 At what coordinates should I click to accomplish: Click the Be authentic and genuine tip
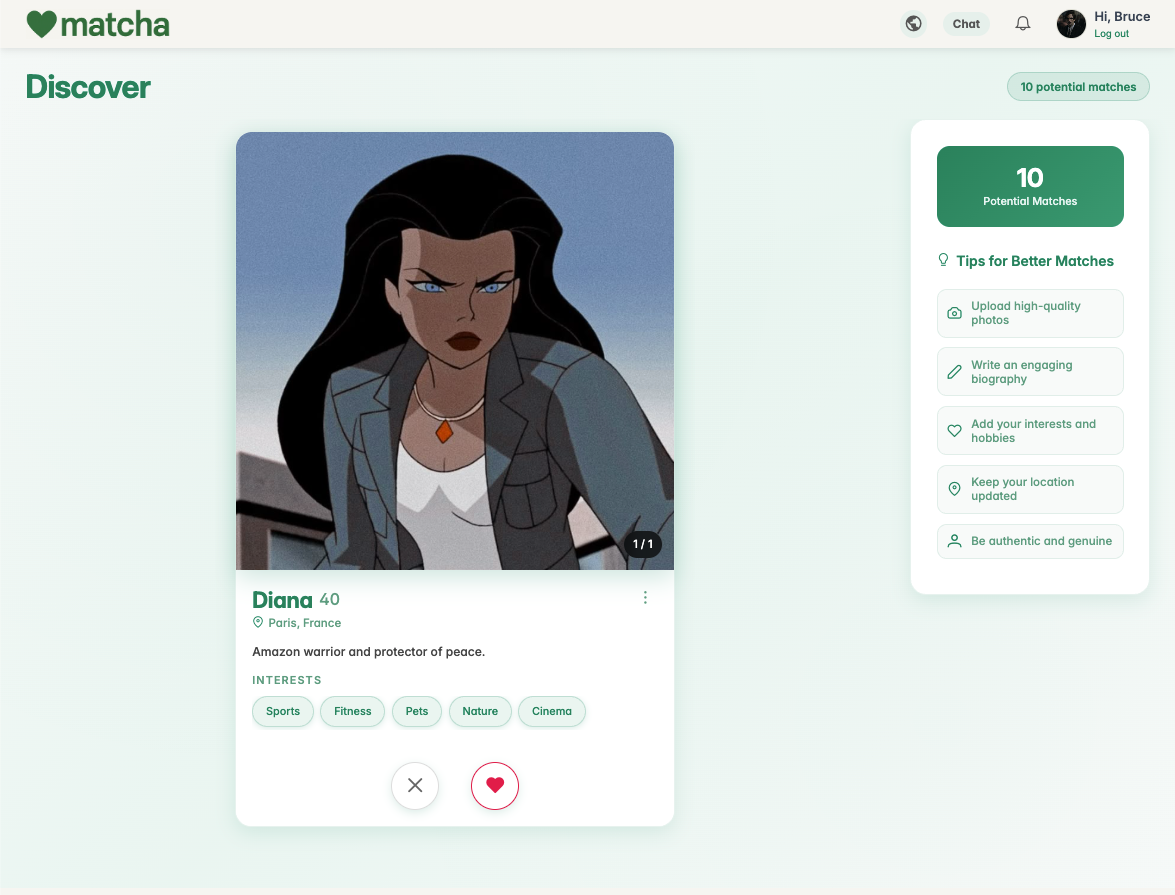click(x=1030, y=541)
